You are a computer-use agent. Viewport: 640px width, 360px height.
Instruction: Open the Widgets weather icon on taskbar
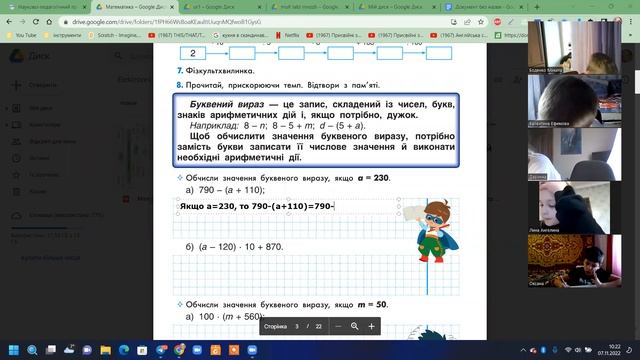coord(69,350)
